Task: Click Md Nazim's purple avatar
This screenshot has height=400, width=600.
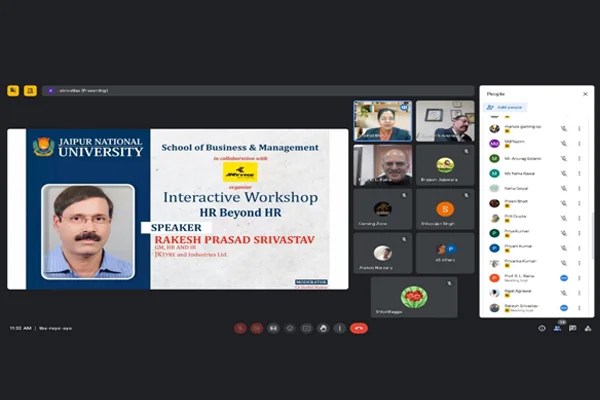Action: [494, 144]
